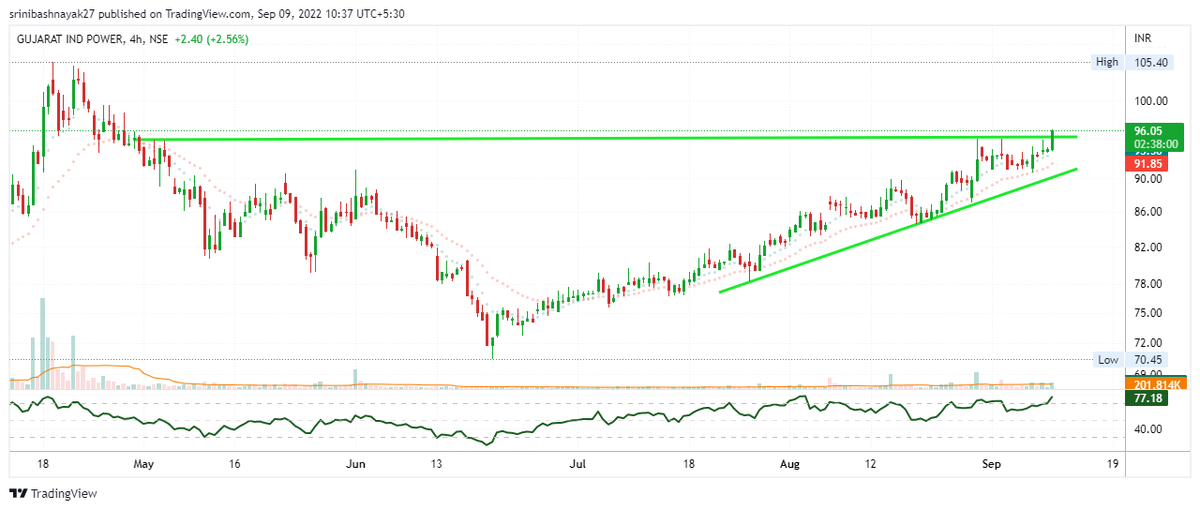Click the 82.00 price axis label
The image size is (1200, 510).
point(1148,247)
